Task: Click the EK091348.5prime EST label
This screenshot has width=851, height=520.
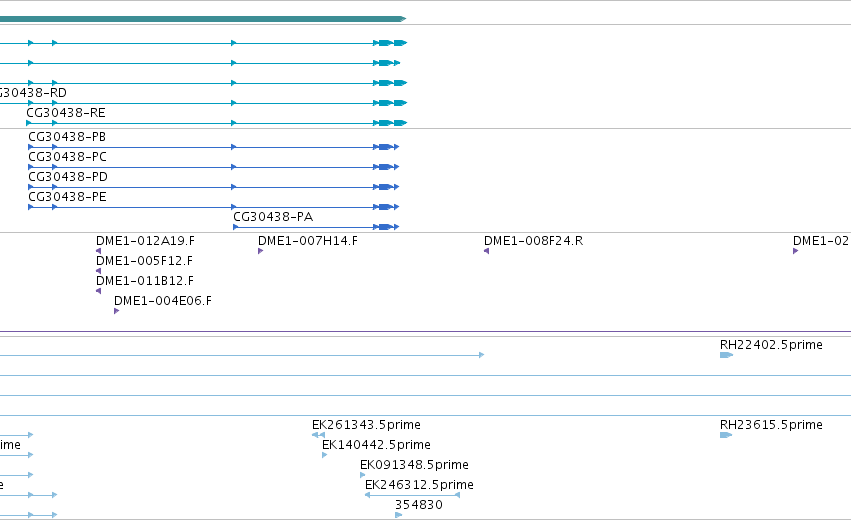Action: 414,465
